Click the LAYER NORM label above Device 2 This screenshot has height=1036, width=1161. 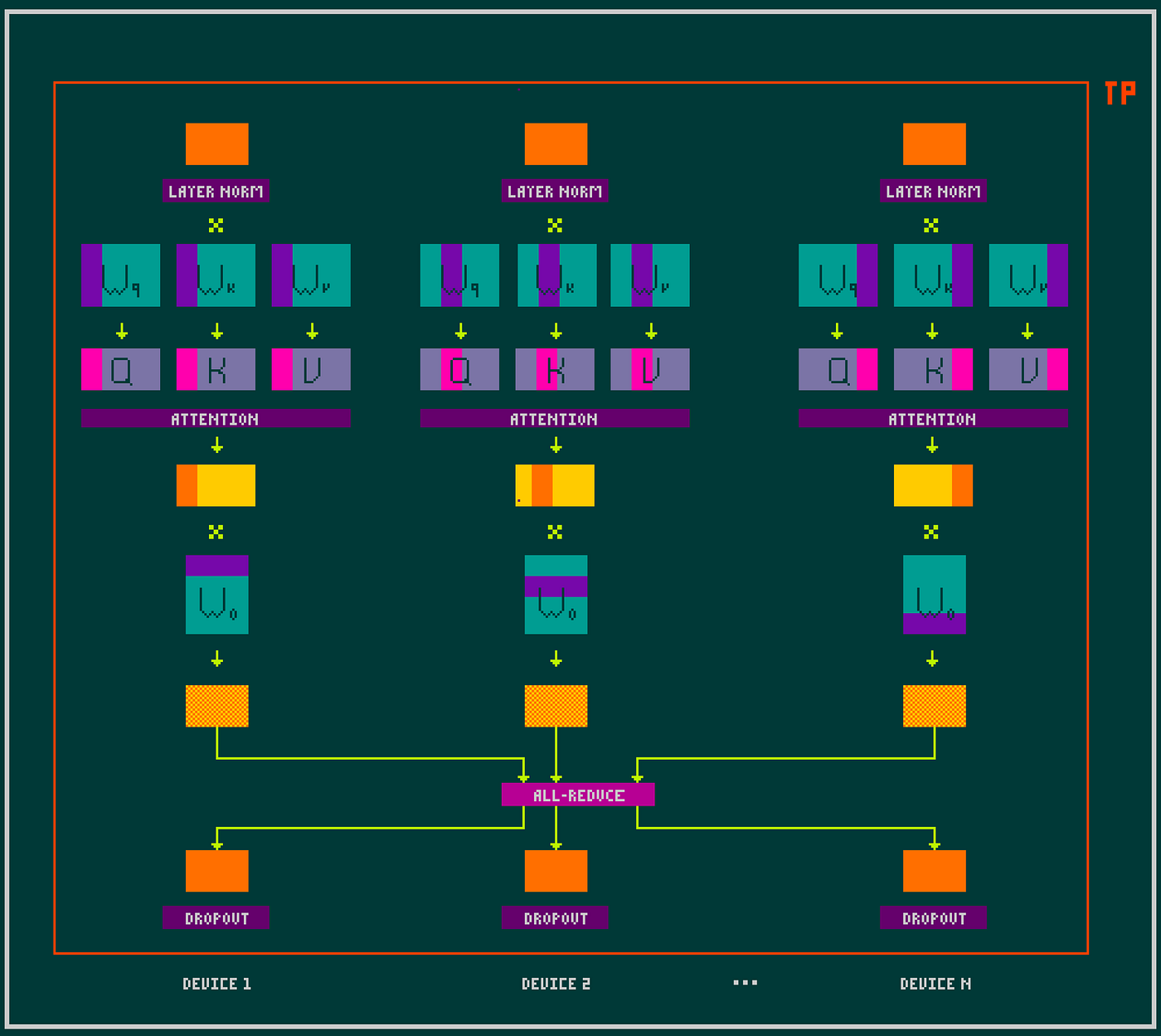point(555,192)
